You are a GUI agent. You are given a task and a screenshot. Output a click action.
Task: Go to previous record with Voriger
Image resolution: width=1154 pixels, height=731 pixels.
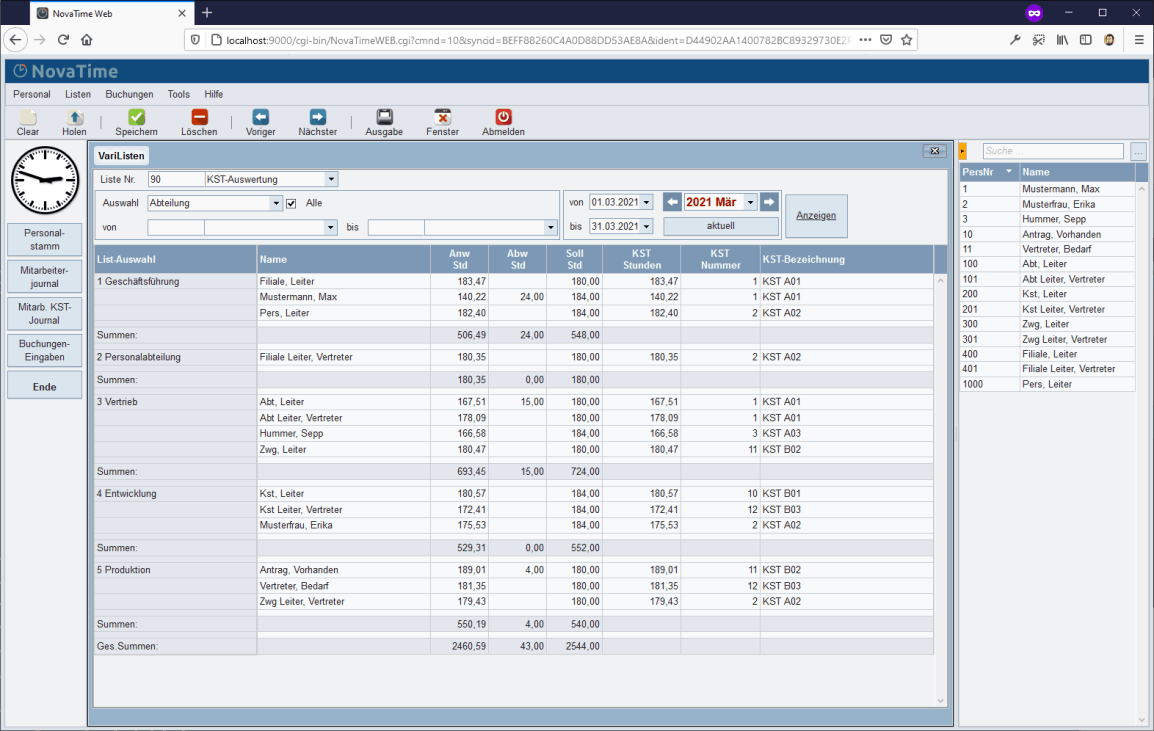pos(261,117)
